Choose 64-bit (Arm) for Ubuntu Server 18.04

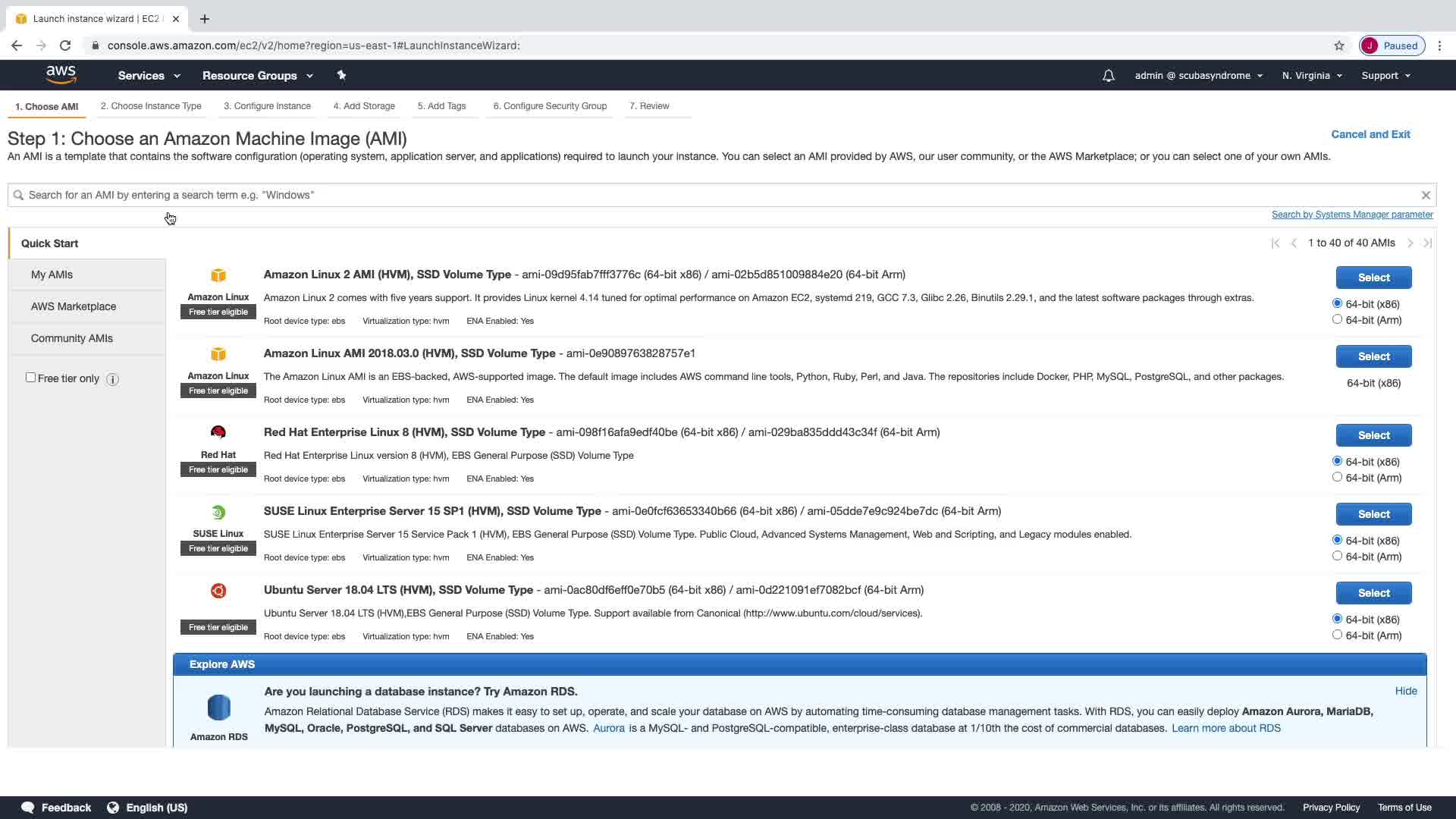click(x=1337, y=635)
